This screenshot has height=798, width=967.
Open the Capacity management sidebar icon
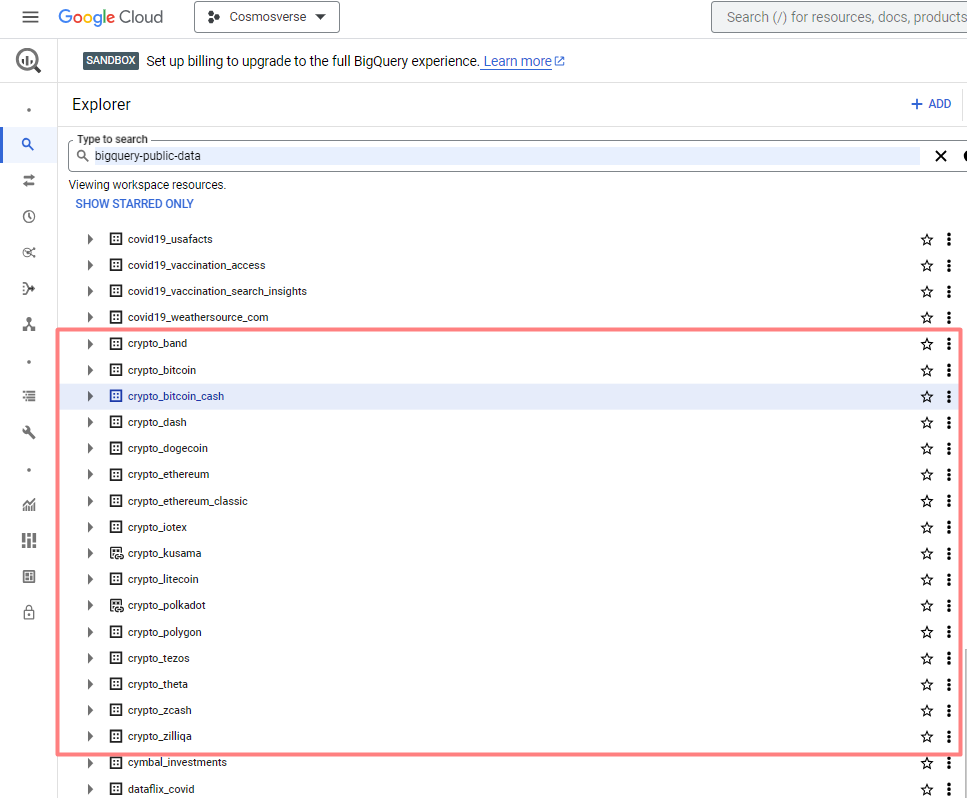pyautogui.click(x=29, y=540)
